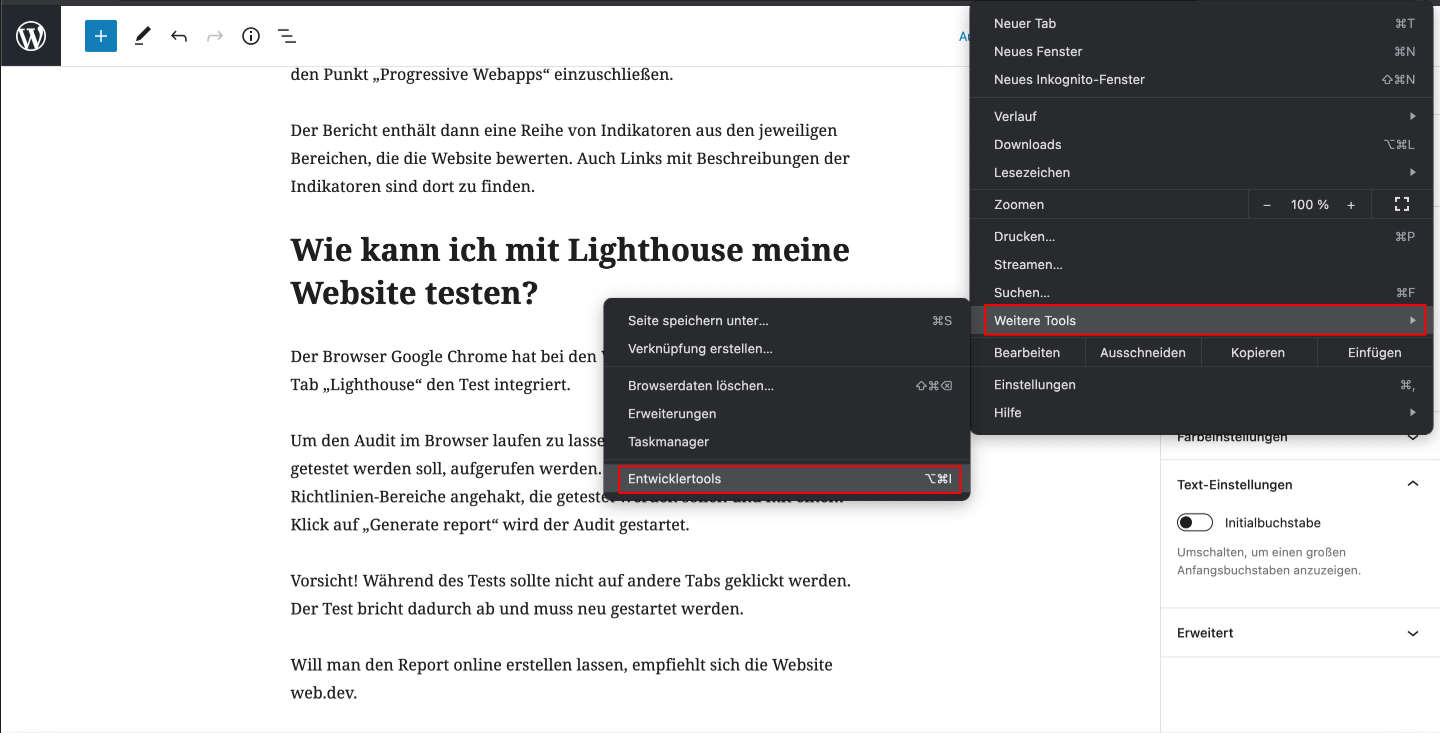
Task: Select the Tools pencil icon
Action: pos(141,35)
